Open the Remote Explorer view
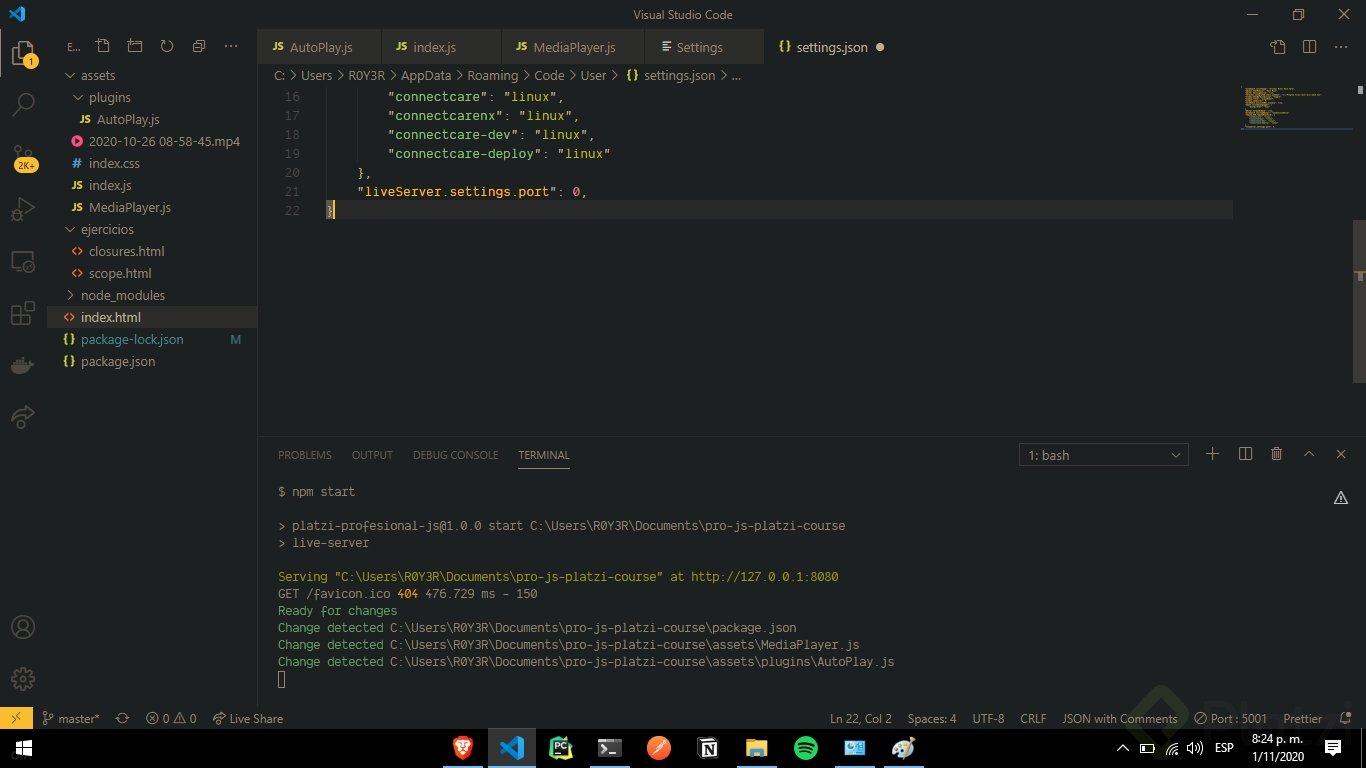The height and width of the screenshot is (768, 1366). [23, 262]
